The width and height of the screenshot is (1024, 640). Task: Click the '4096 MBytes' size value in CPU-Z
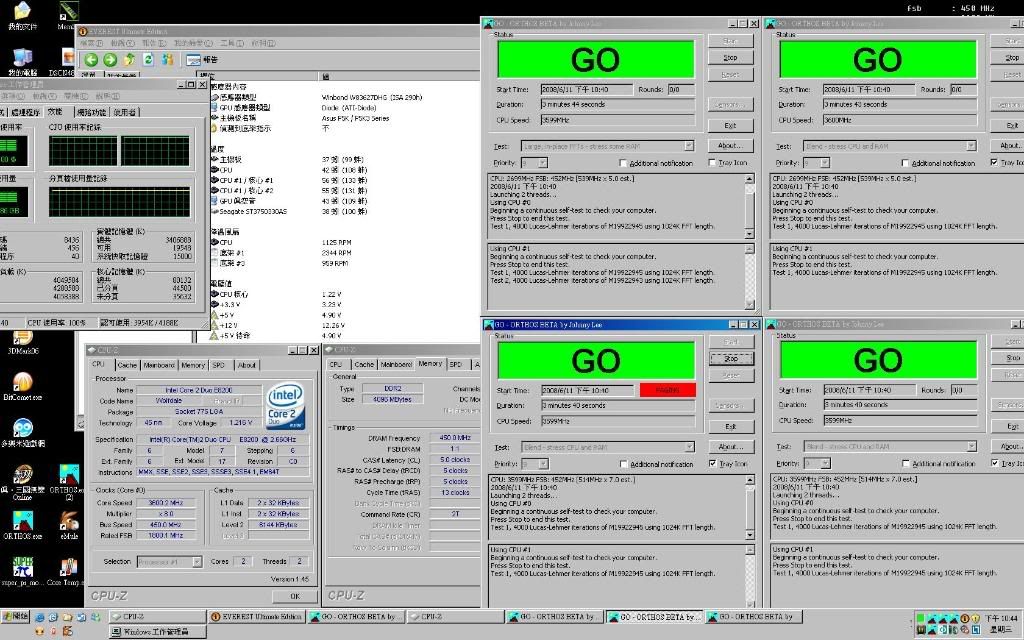pos(392,399)
